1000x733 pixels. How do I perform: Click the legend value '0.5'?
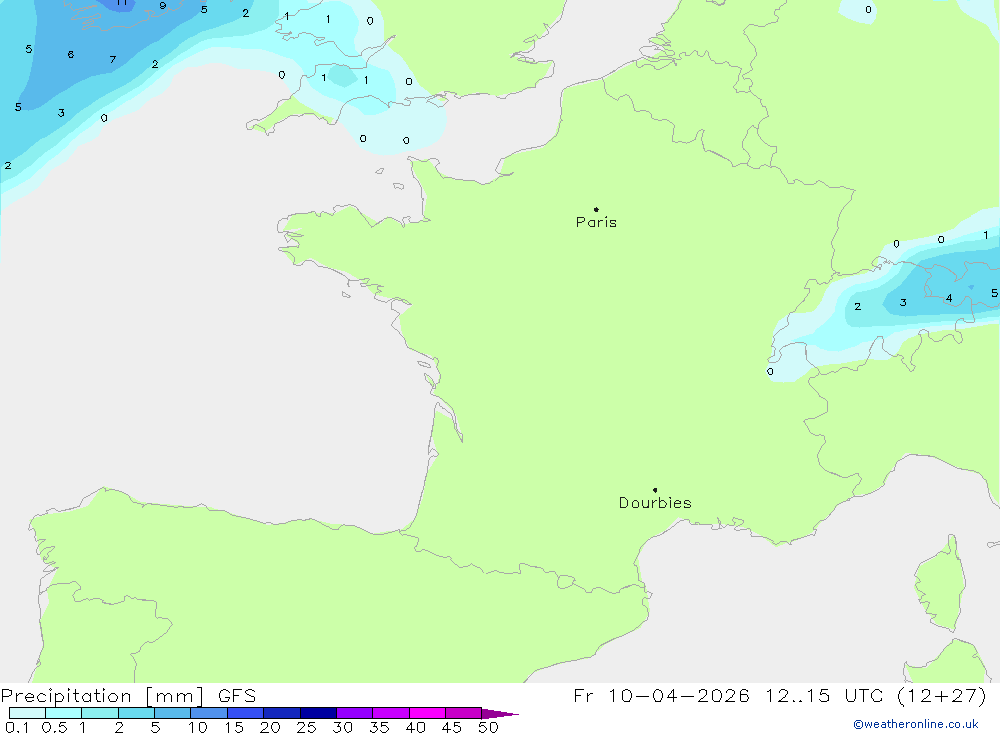[x=54, y=727]
